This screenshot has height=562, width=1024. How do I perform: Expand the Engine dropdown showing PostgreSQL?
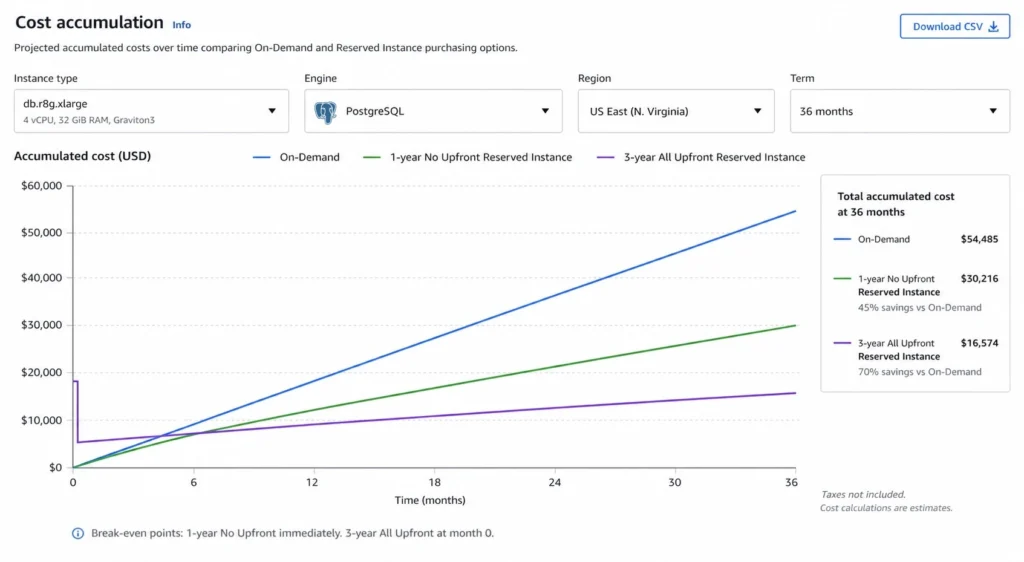point(433,111)
